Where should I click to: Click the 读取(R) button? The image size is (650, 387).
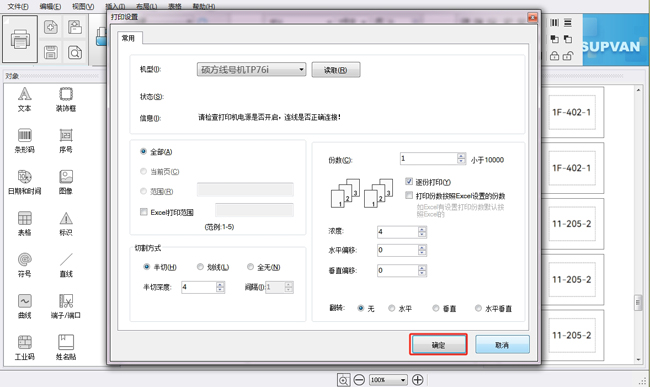(336, 70)
